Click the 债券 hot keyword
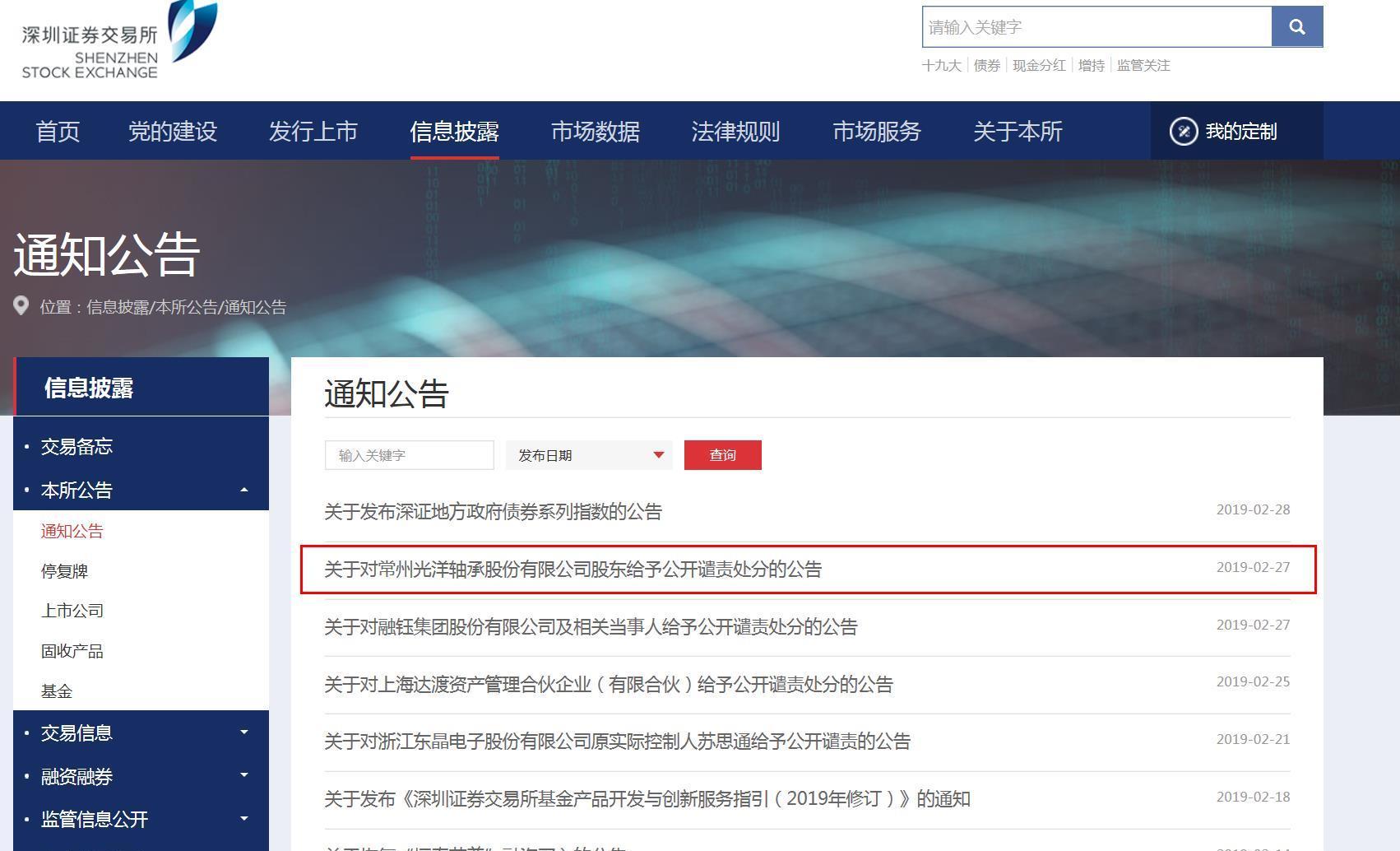 coord(987,65)
